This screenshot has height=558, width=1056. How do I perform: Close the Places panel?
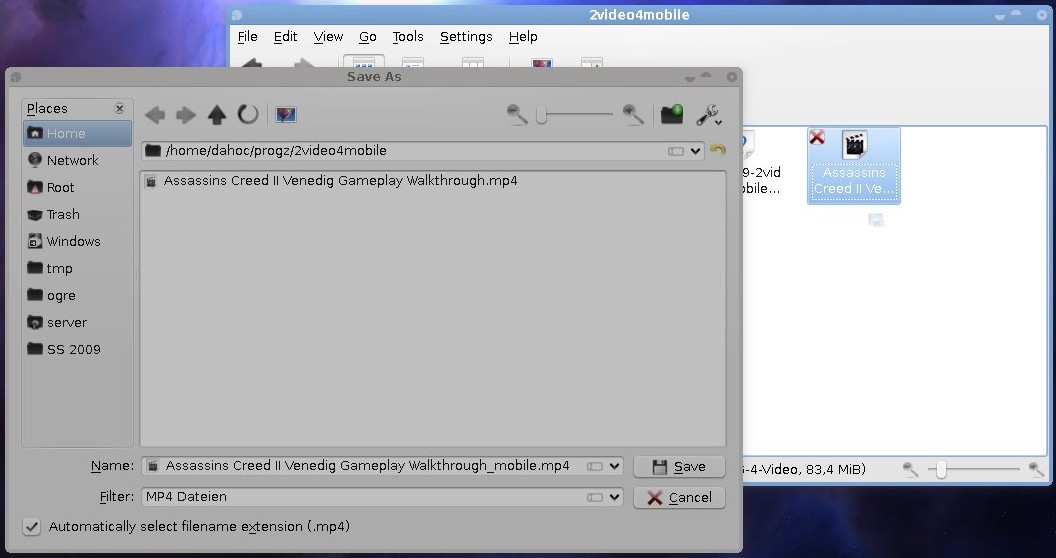(119, 108)
